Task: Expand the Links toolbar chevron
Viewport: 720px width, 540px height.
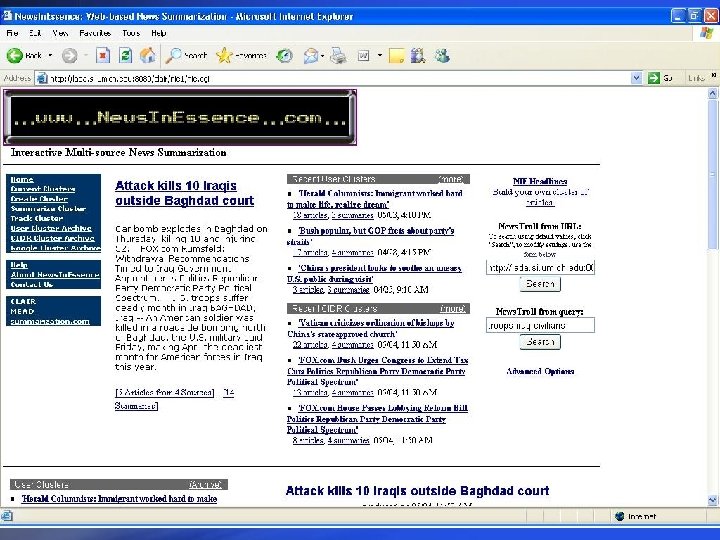Action: [x=714, y=75]
